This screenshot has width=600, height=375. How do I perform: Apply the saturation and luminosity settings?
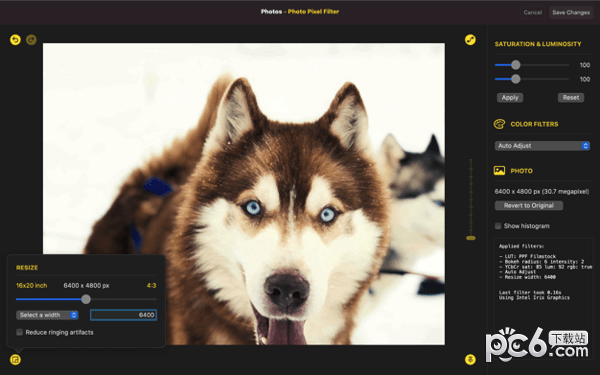510,98
